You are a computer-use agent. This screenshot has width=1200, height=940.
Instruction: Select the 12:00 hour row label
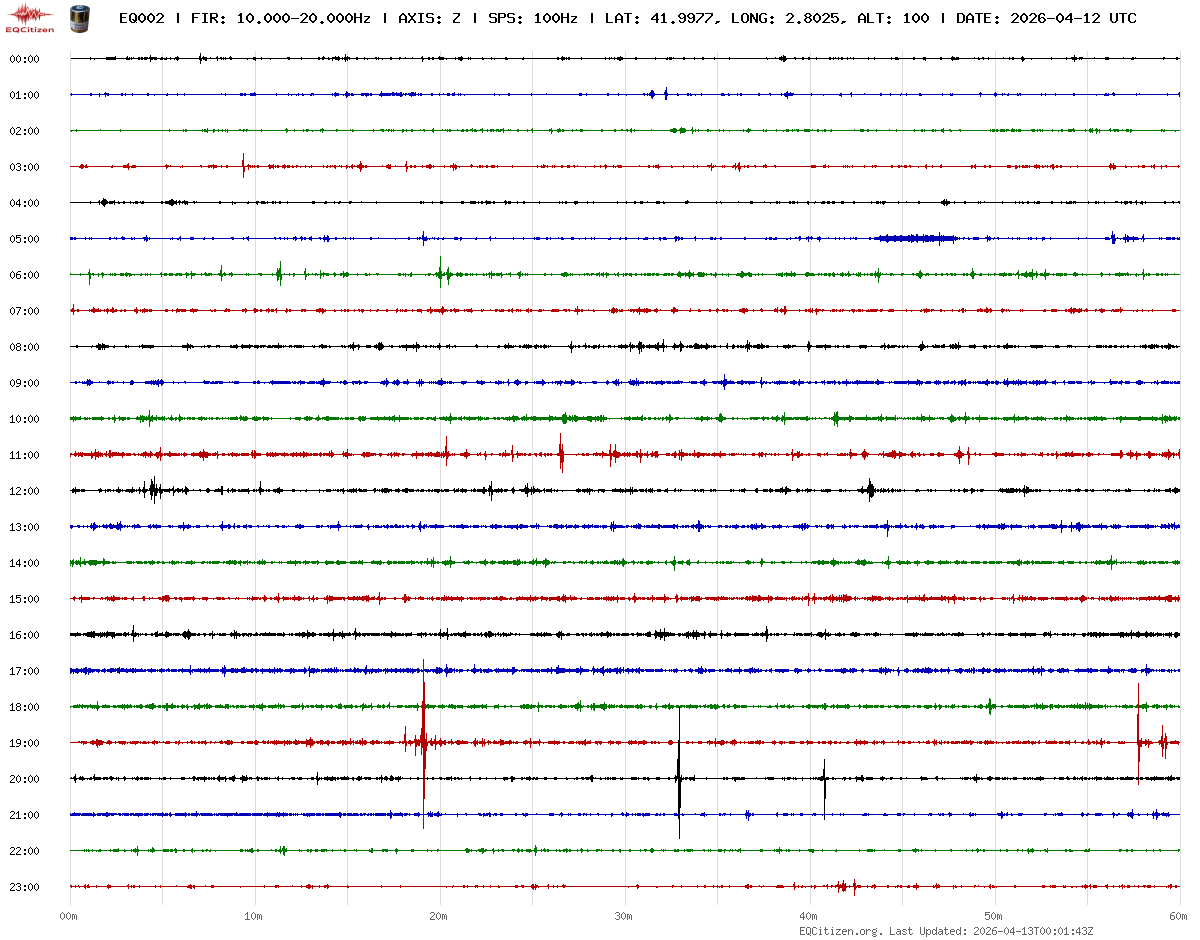pyautogui.click(x=24, y=491)
